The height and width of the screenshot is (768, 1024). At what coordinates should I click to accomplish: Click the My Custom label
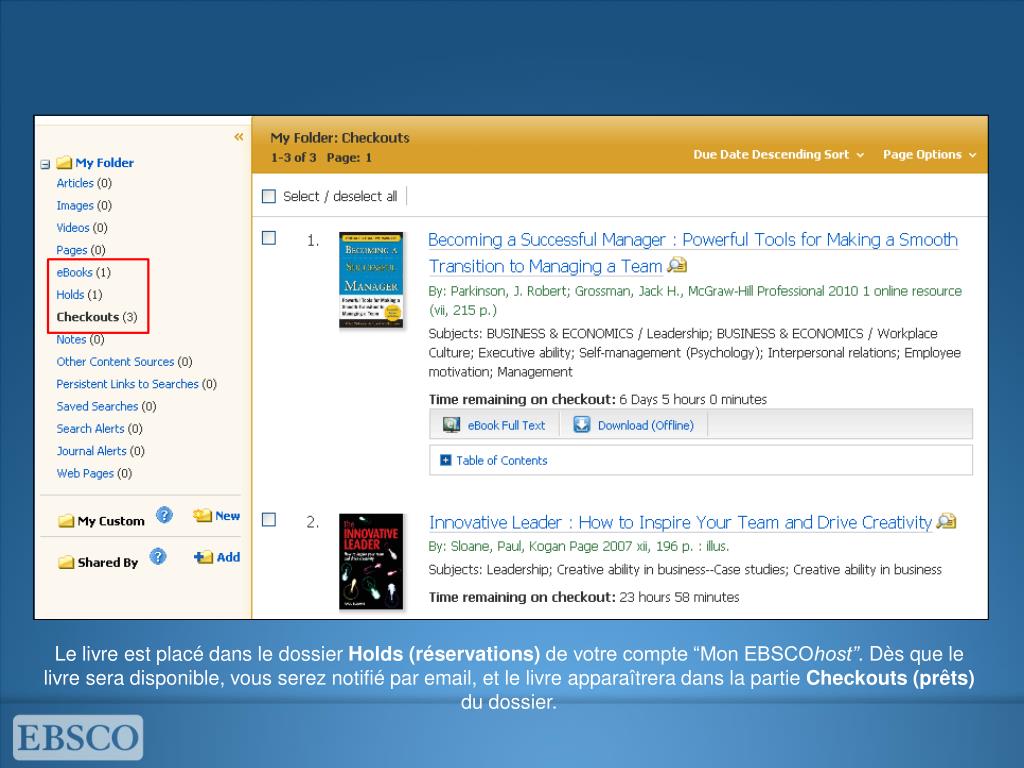[x=111, y=521]
